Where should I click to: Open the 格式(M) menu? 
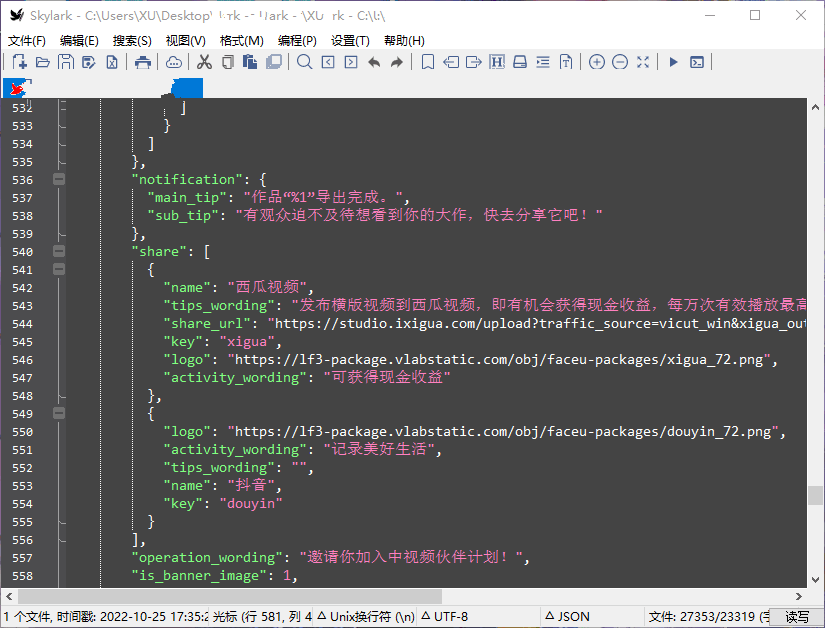point(242,40)
